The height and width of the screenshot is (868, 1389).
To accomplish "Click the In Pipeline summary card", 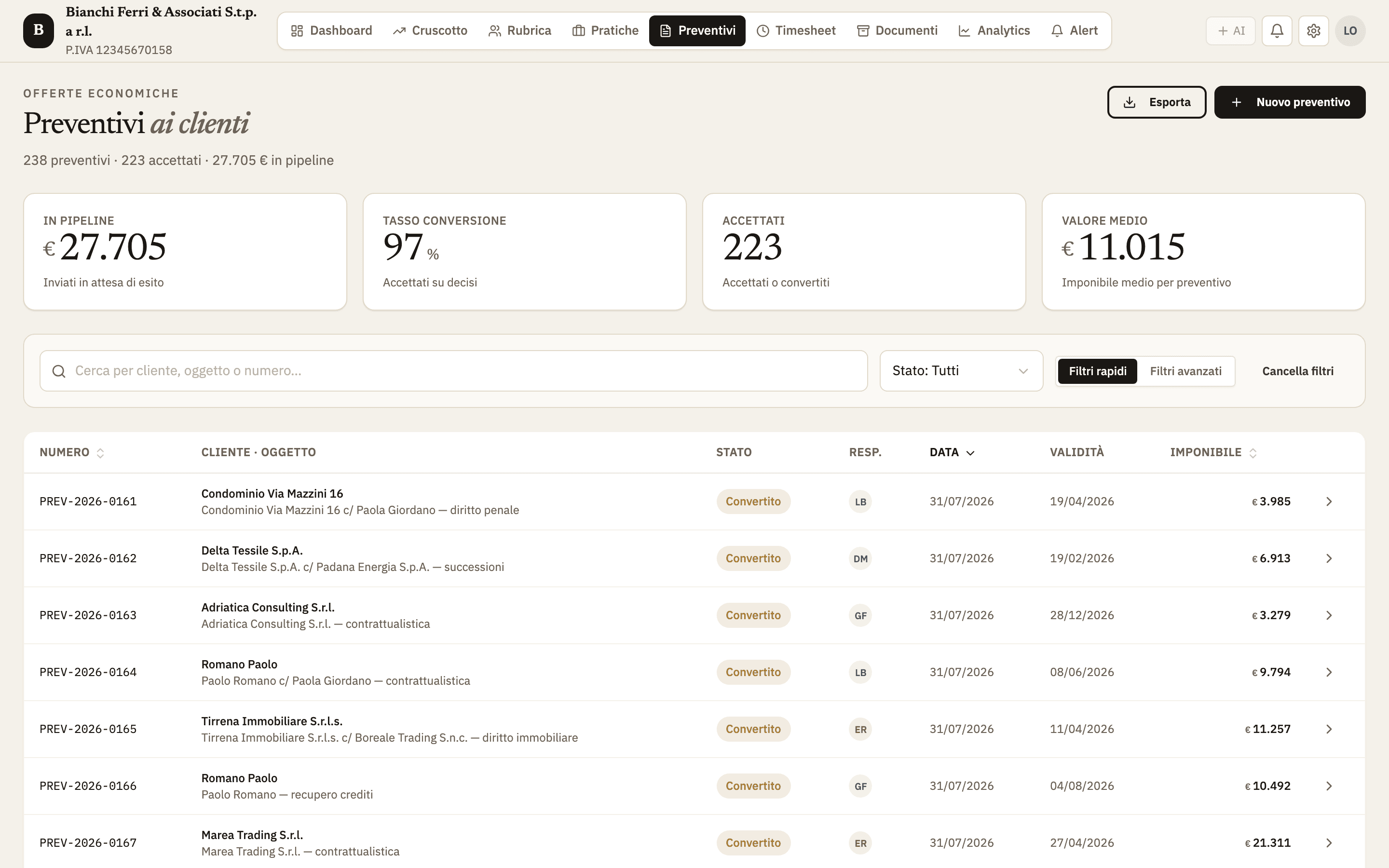I will (185, 251).
